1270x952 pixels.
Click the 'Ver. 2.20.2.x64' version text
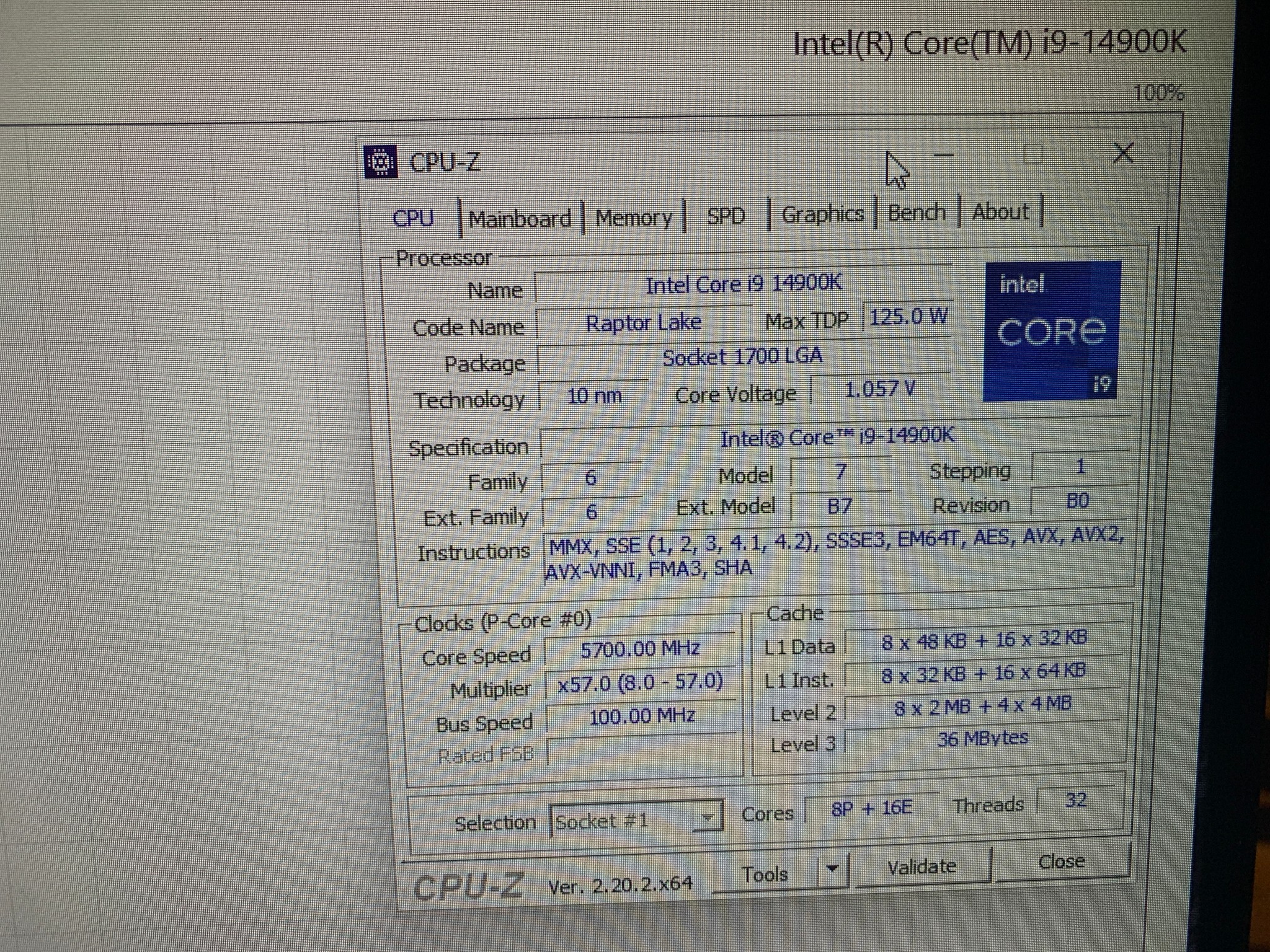point(620,884)
